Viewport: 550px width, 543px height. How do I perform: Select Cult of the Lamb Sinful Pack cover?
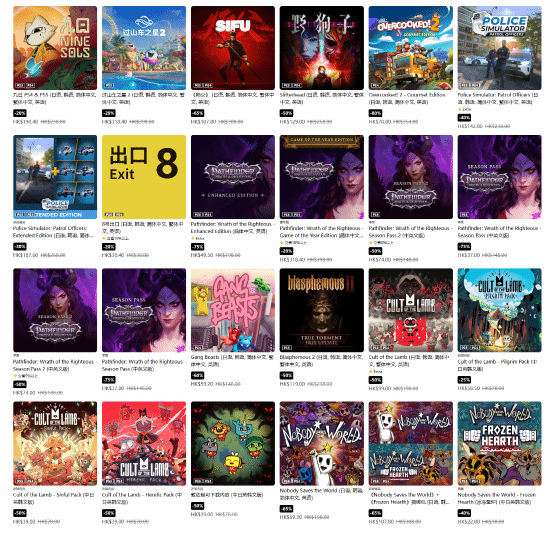55,443
